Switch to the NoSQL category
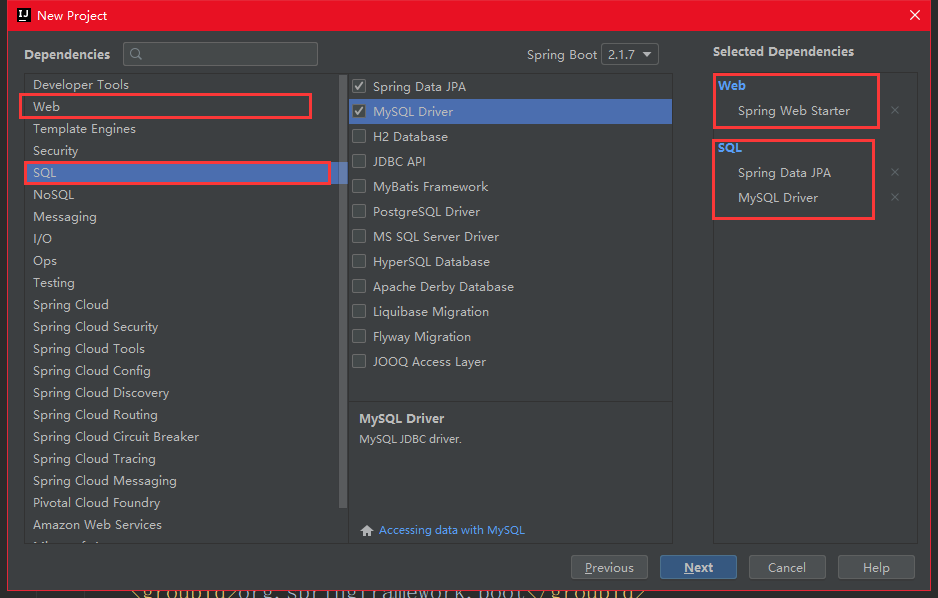The image size is (938, 598). coord(181,195)
